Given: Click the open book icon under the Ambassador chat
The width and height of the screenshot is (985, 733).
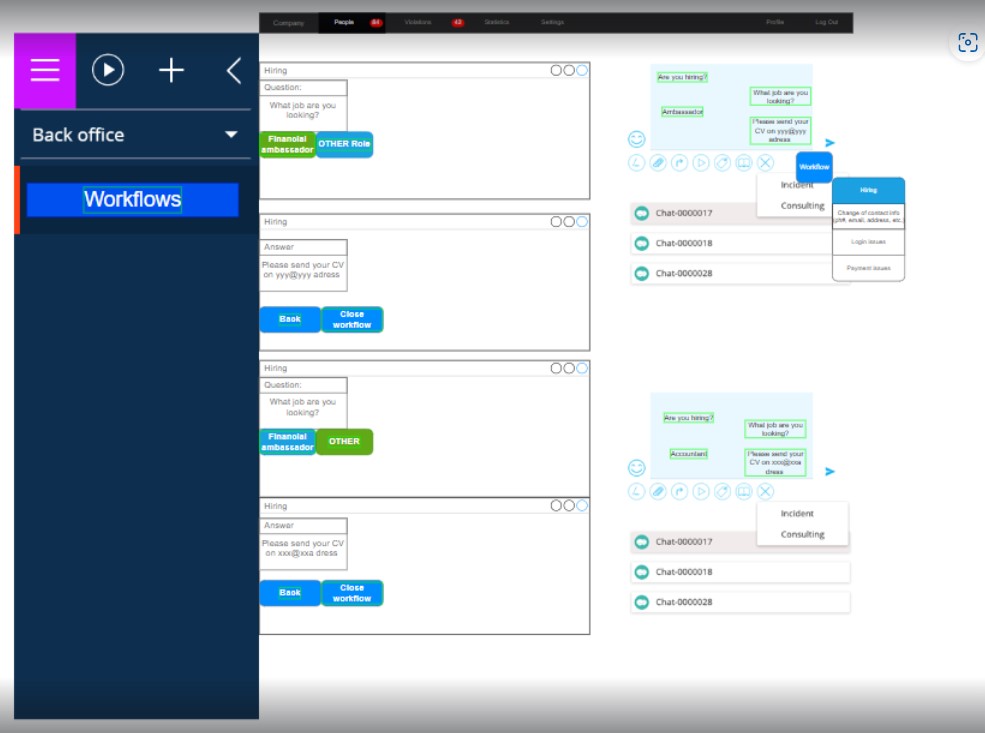Looking at the screenshot, I should click(x=744, y=163).
